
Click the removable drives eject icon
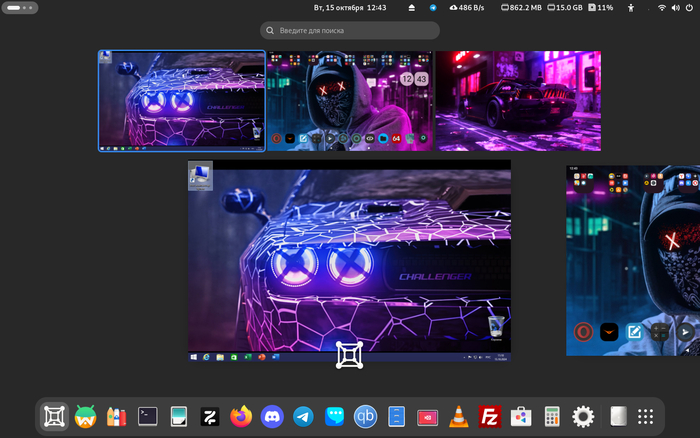click(x=412, y=8)
